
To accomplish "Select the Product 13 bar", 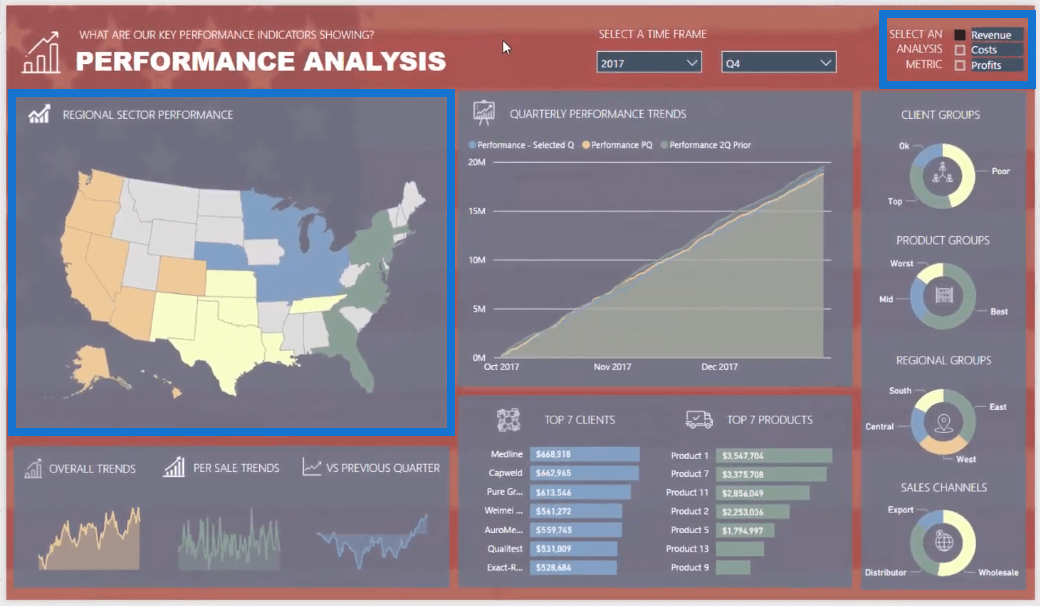I will pos(740,549).
